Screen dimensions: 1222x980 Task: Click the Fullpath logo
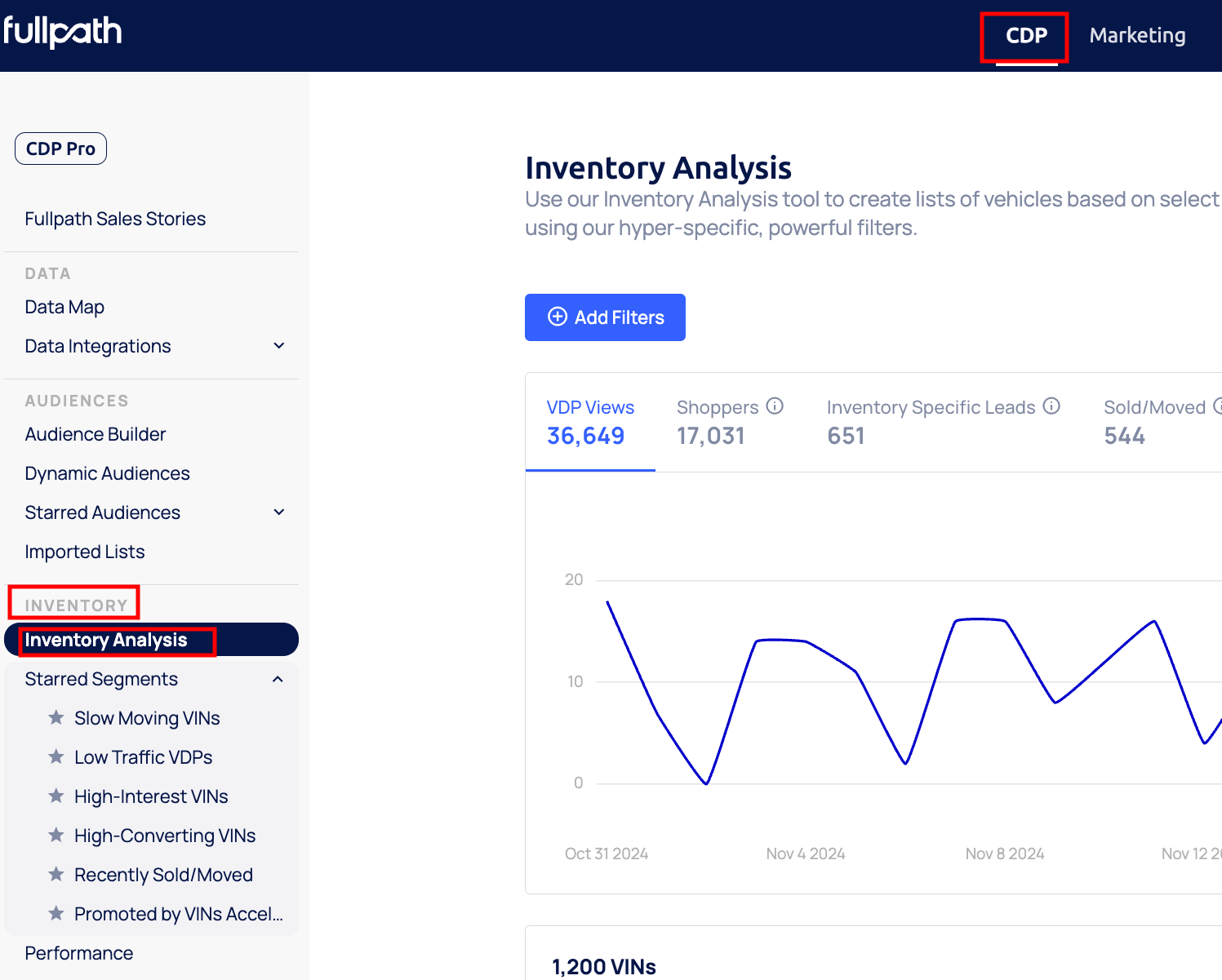[x=63, y=32]
